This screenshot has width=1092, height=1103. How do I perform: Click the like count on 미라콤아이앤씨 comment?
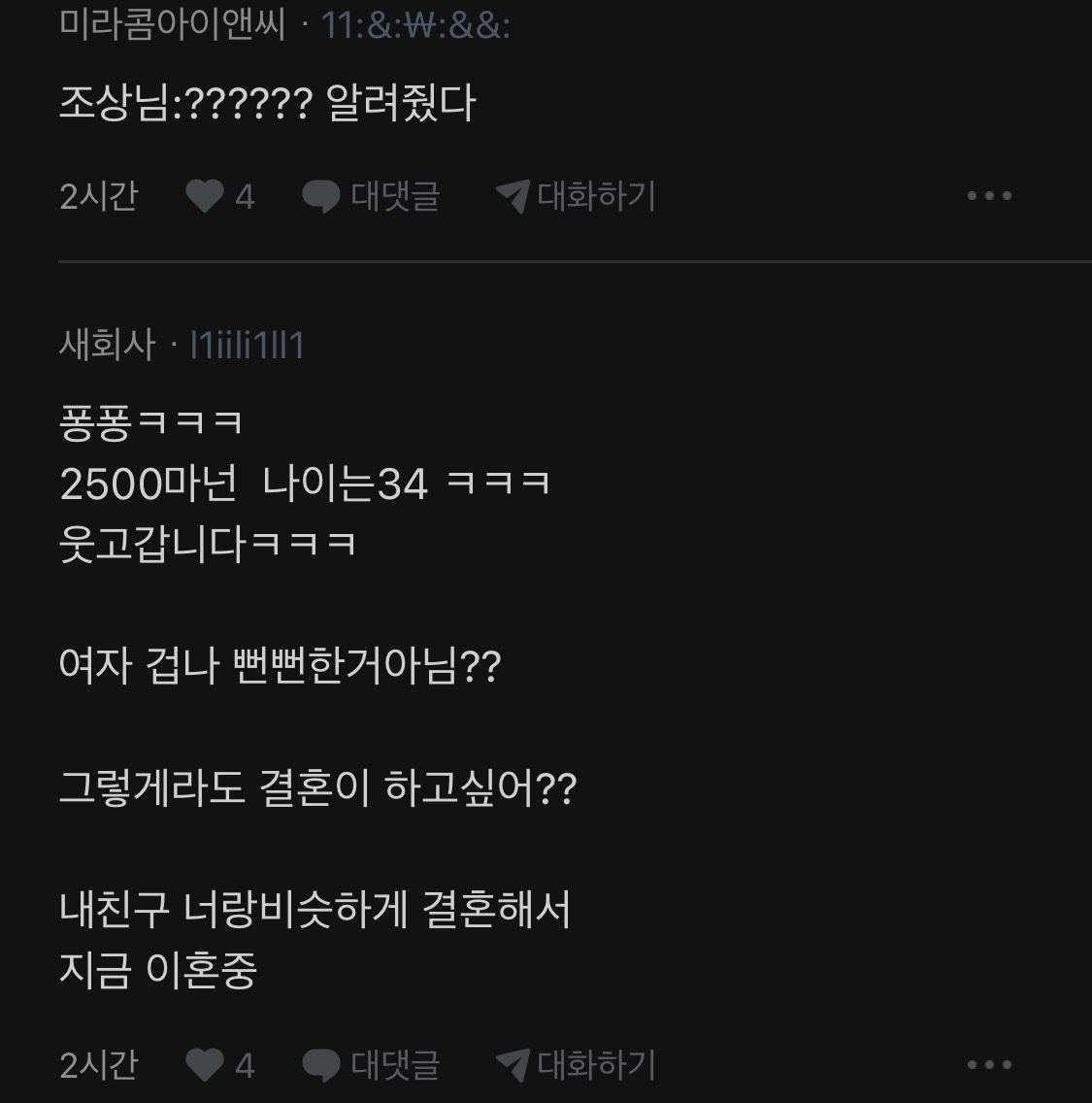245,197
